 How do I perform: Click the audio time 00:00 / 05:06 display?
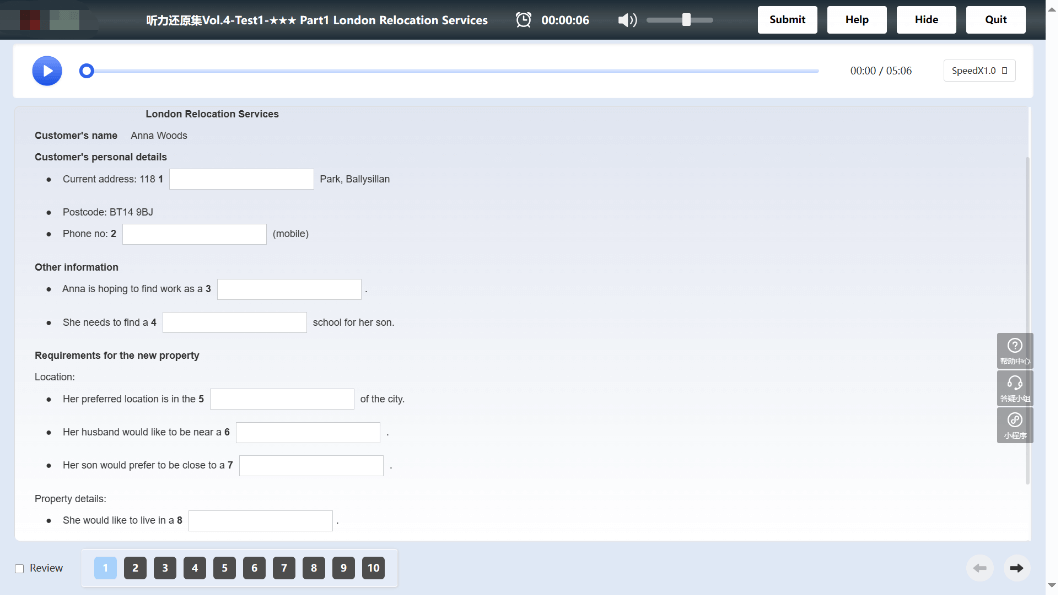pyautogui.click(x=881, y=71)
